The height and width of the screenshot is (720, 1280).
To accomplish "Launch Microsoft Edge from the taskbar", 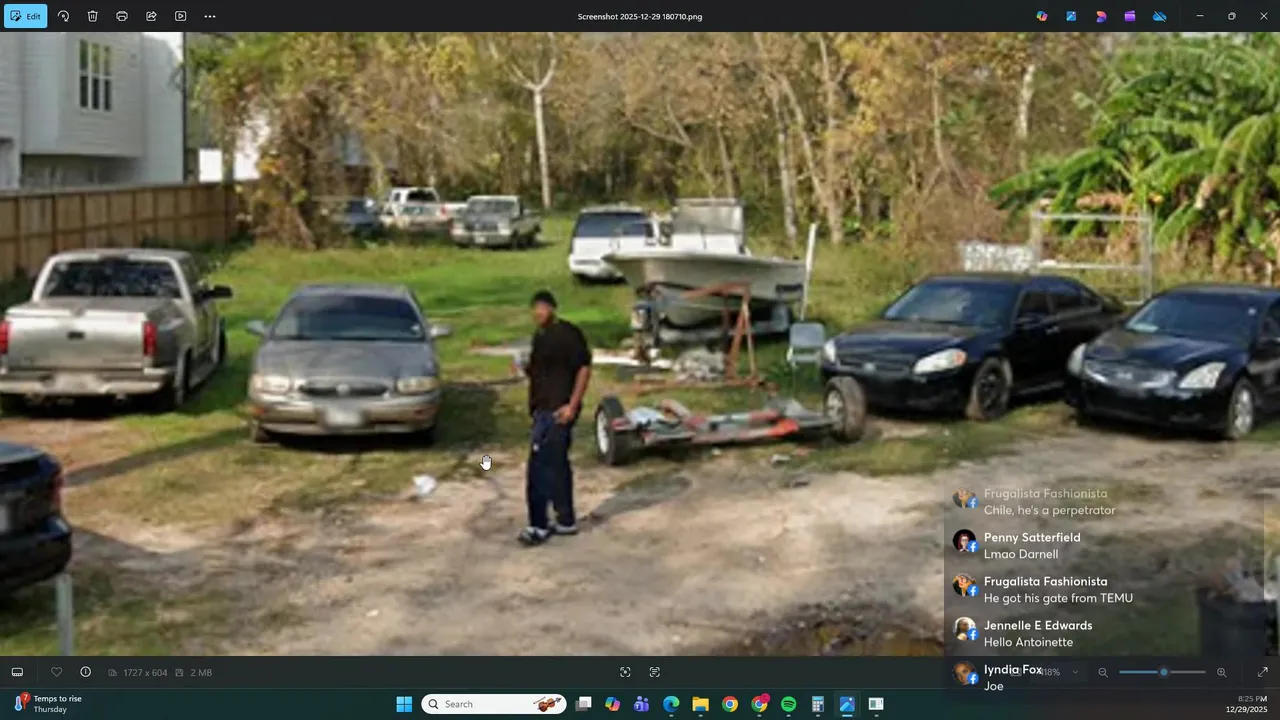I will [671, 704].
